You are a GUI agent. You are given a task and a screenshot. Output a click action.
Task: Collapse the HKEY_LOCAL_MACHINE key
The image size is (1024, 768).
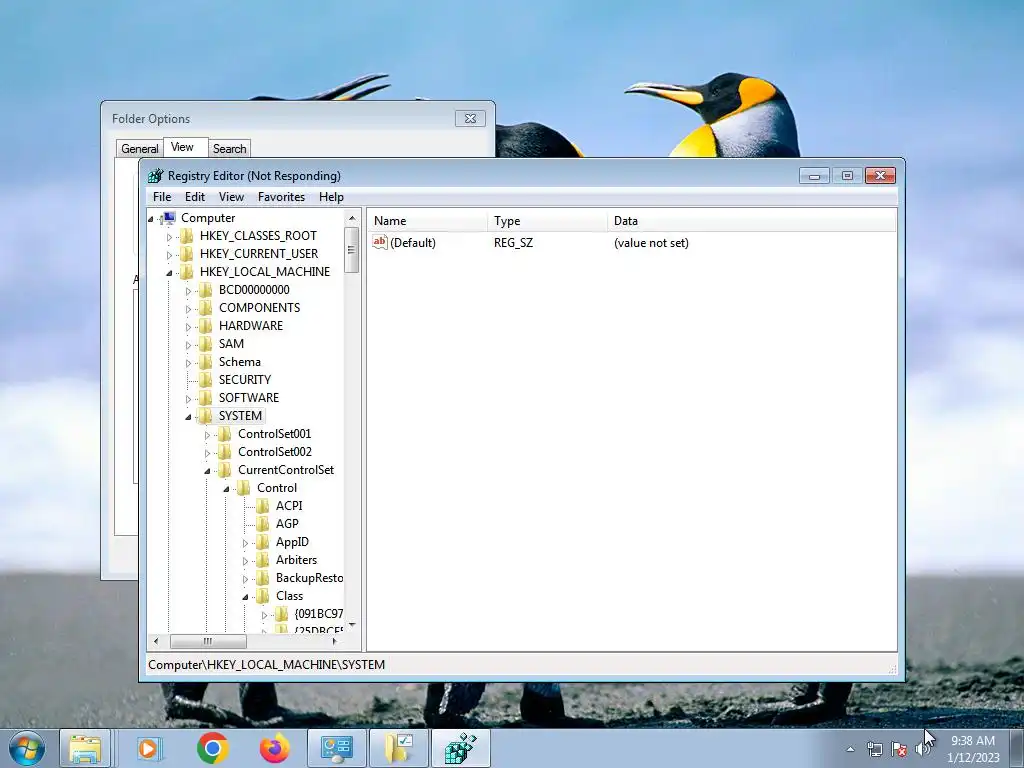(169, 273)
